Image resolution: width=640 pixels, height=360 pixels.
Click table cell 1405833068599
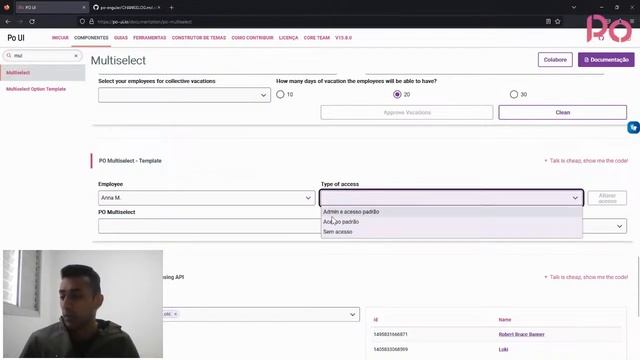point(390,349)
